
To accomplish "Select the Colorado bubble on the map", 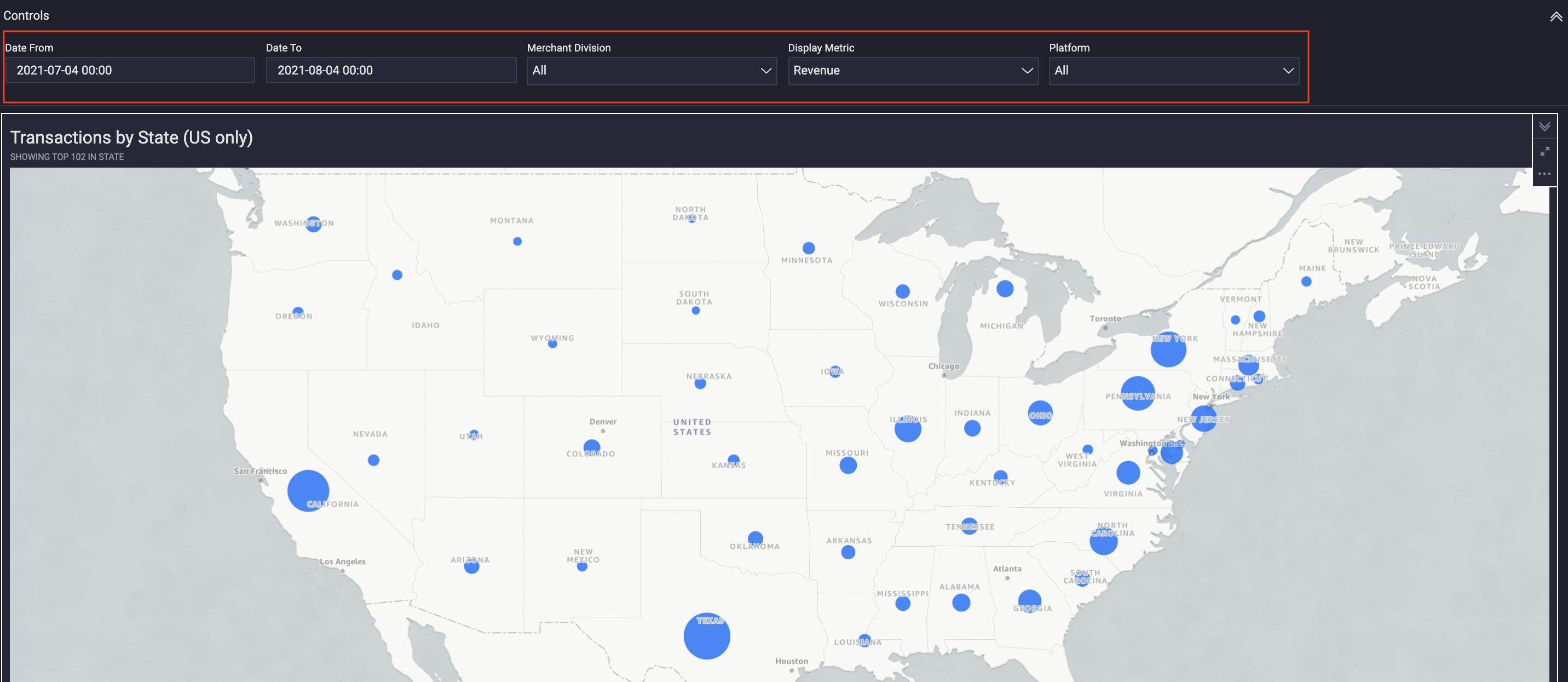I will (x=592, y=448).
